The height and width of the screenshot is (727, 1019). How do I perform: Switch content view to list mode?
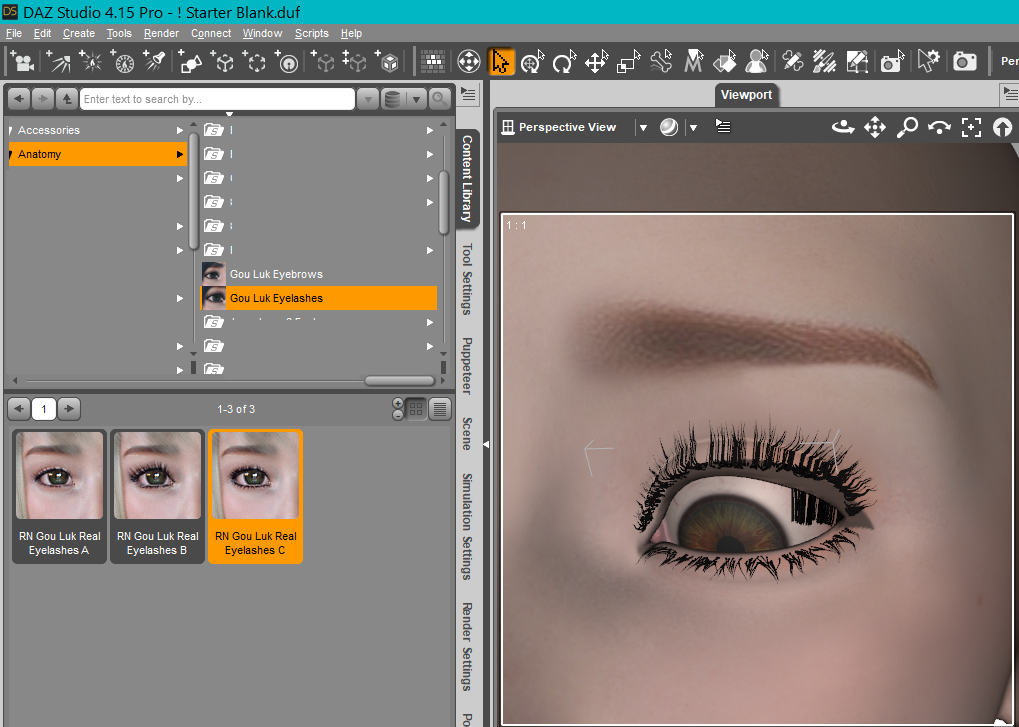click(x=440, y=409)
